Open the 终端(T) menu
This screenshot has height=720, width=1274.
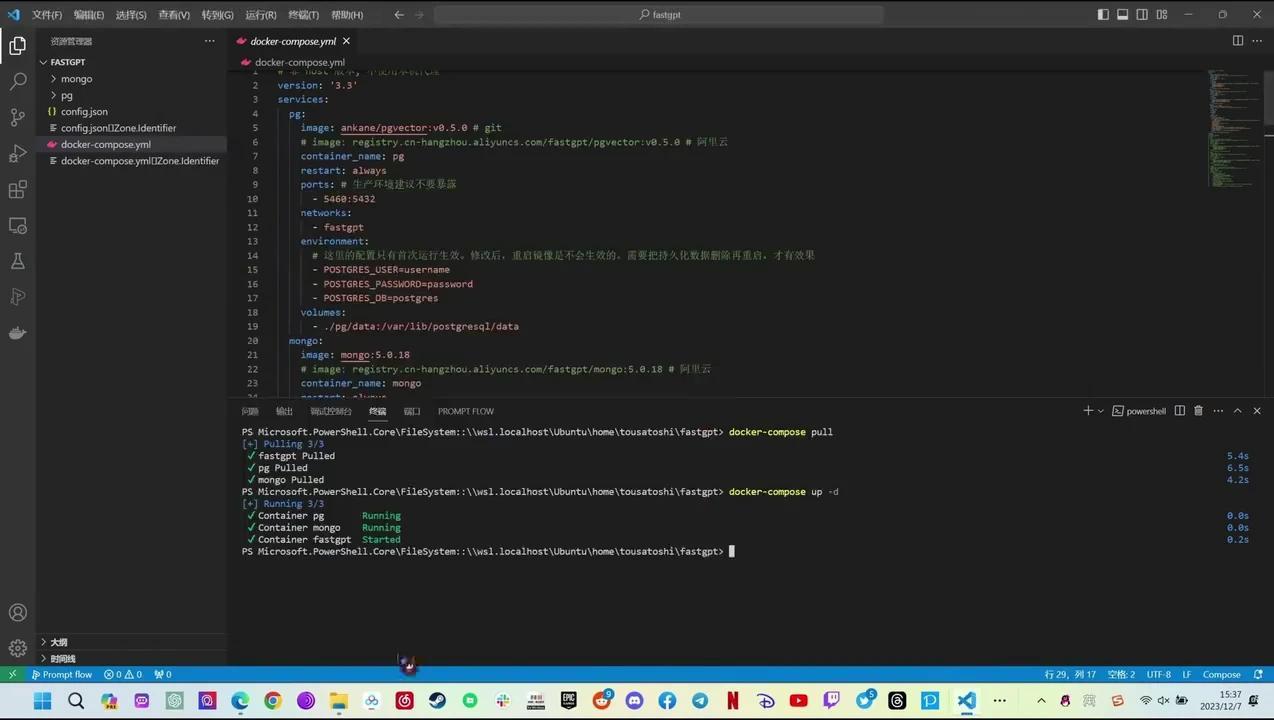tap(303, 15)
